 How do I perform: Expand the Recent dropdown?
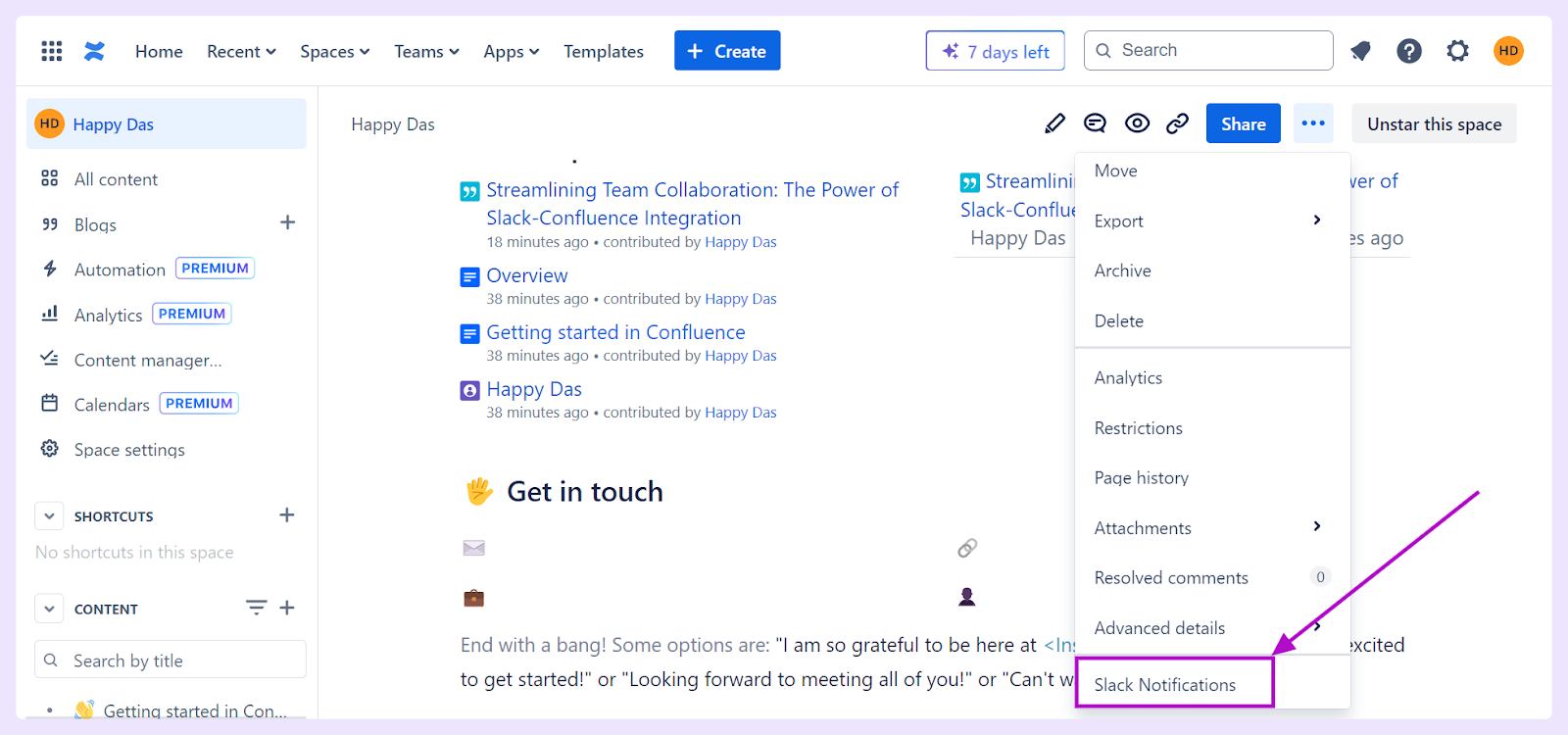coord(241,51)
